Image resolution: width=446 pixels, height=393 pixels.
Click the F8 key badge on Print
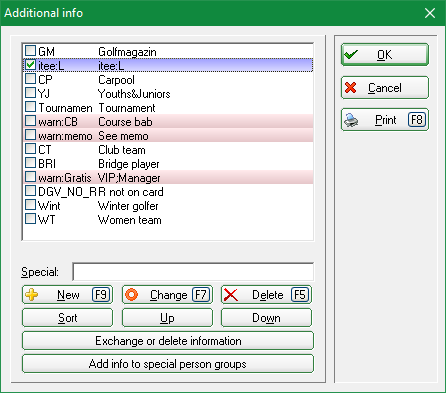pos(417,120)
